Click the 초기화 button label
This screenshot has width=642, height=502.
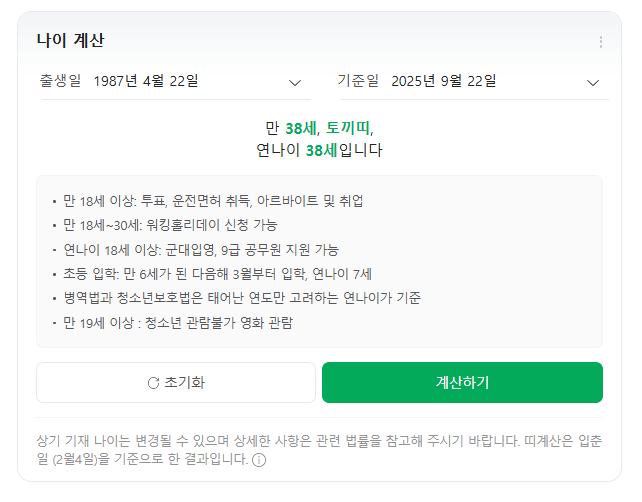click(184, 382)
